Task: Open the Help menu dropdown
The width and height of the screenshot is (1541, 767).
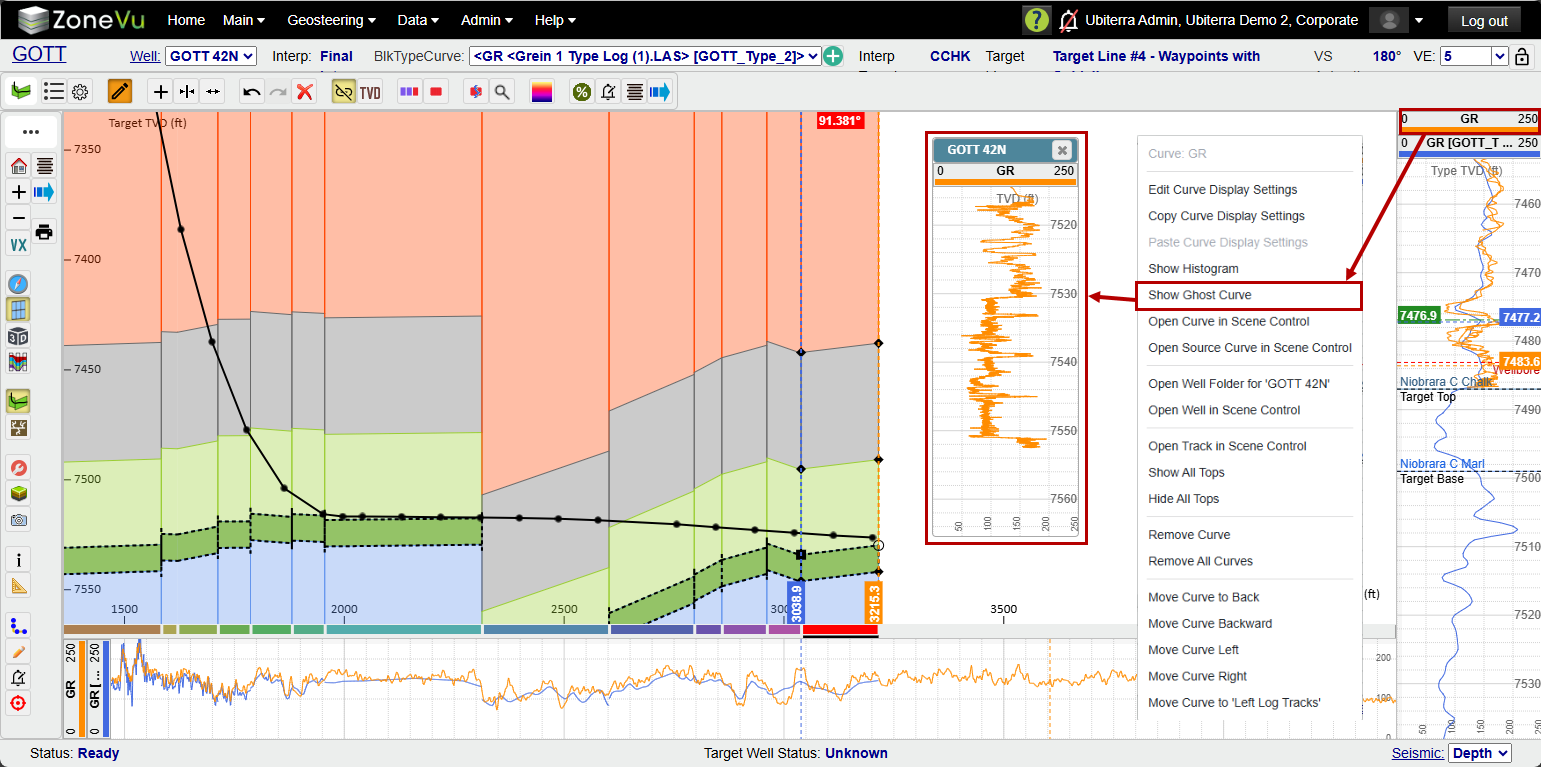Action: pyautogui.click(x=555, y=20)
